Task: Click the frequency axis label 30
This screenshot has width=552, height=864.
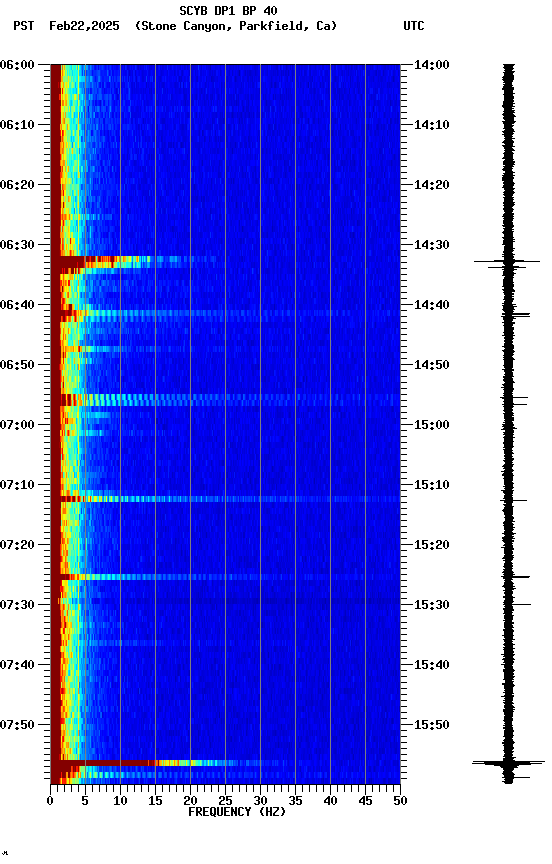Action: click(260, 801)
